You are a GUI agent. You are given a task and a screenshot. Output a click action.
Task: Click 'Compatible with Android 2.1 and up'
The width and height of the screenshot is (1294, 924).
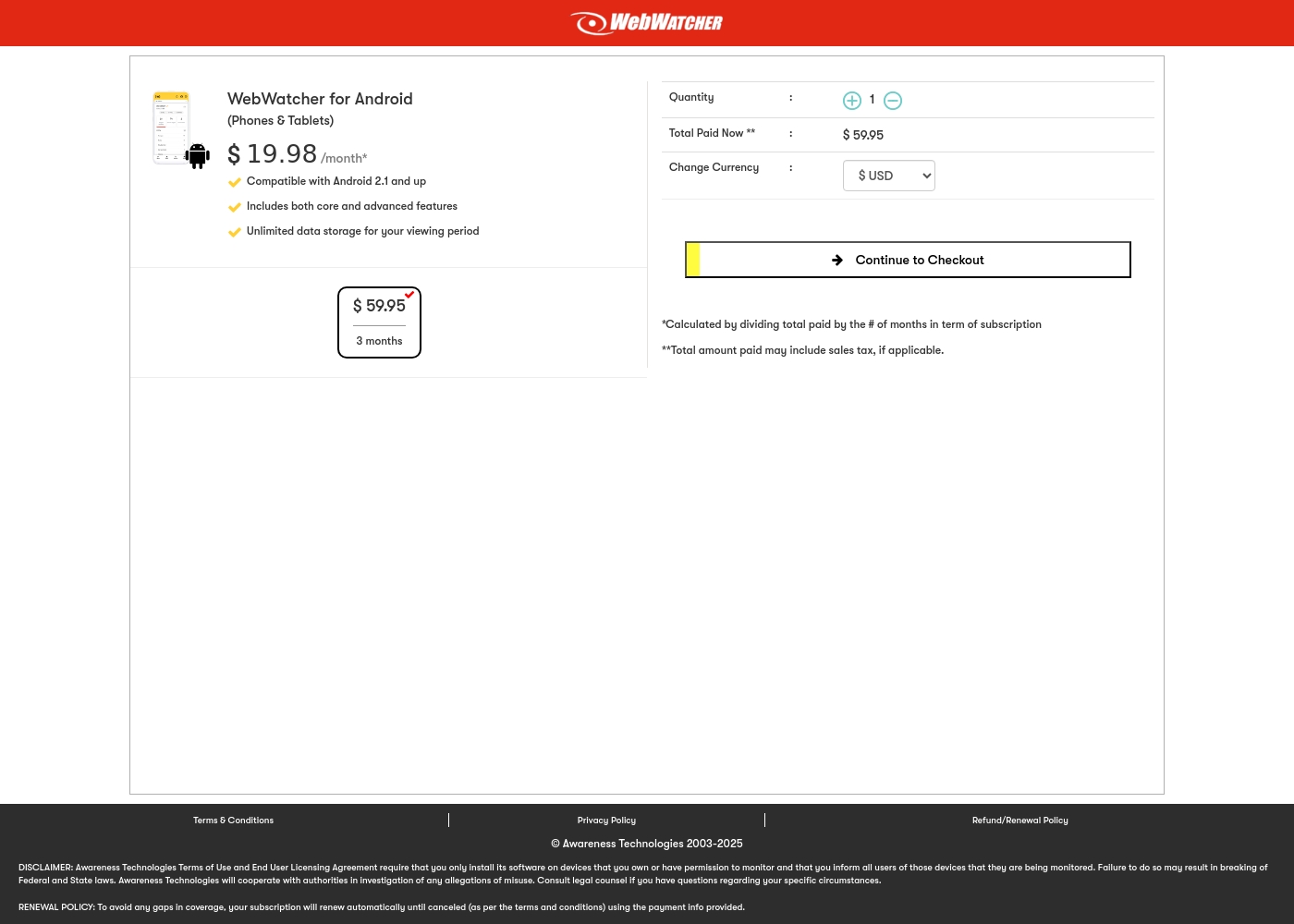[x=336, y=181]
